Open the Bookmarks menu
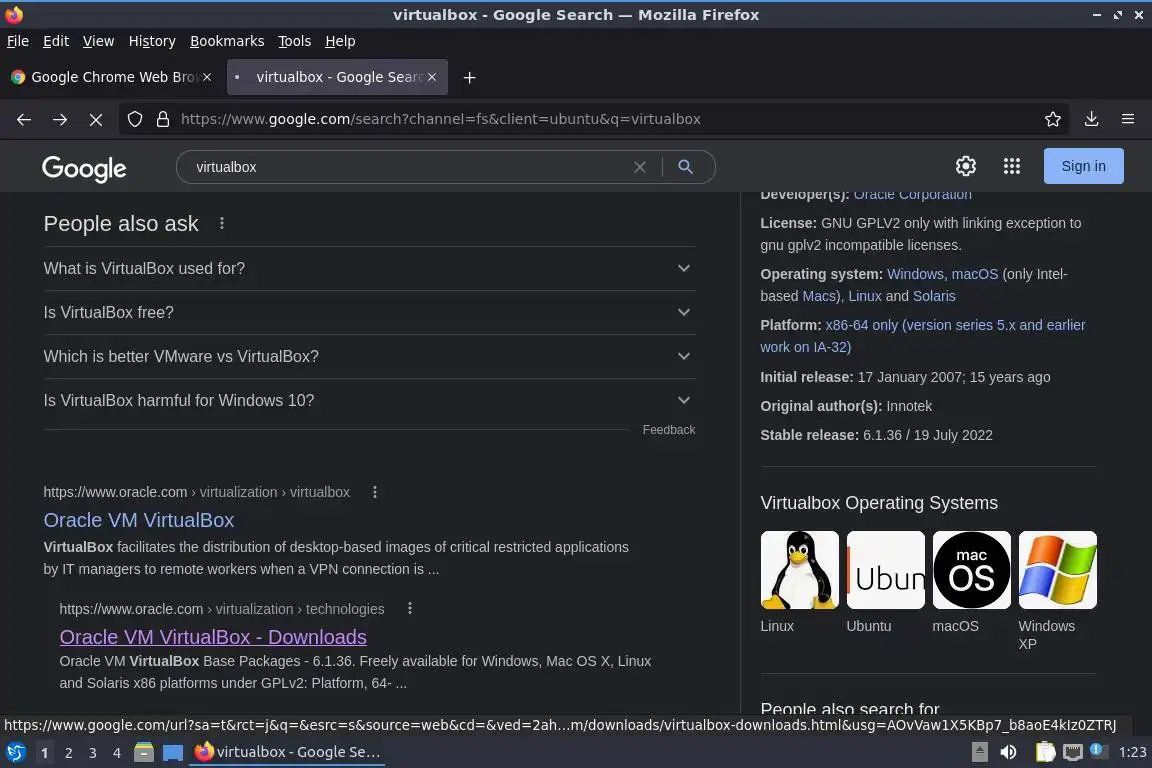The width and height of the screenshot is (1152, 768). pyautogui.click(x=227, y=41)
